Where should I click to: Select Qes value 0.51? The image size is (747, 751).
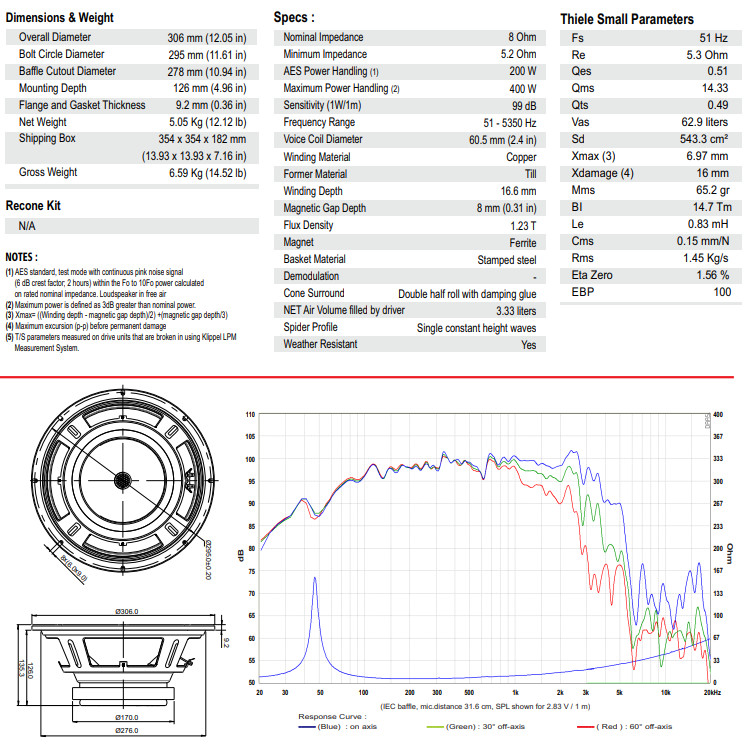(718, 71)
